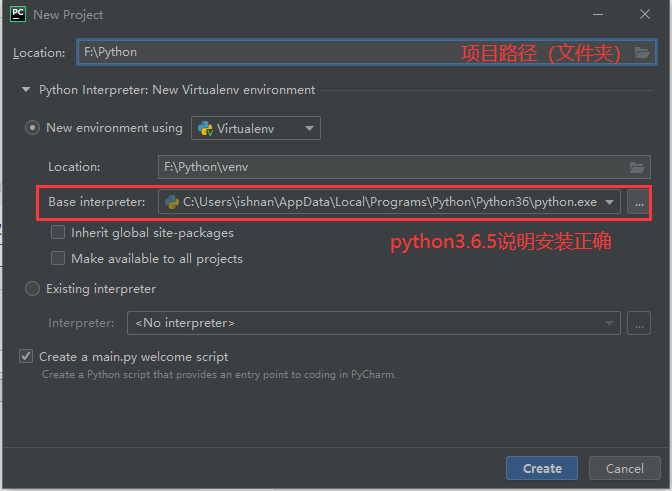Select the New environment using radio button
Image resolution: width=672 pixels, height=491 pixels.
click(33, 128)
